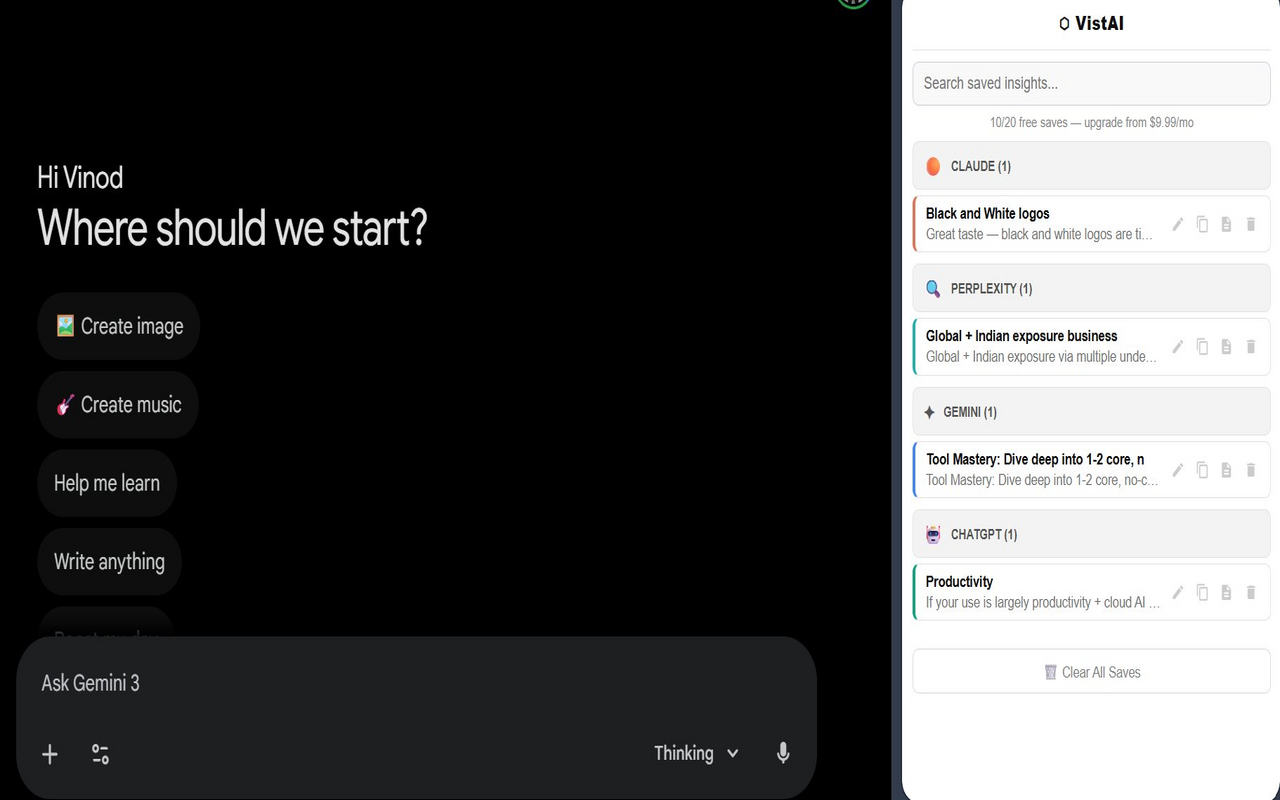The width and height of the screenshot is (1280, 800).
Task: Collapse the PERPLEXITY (1) group
Action: point(1091,289)
